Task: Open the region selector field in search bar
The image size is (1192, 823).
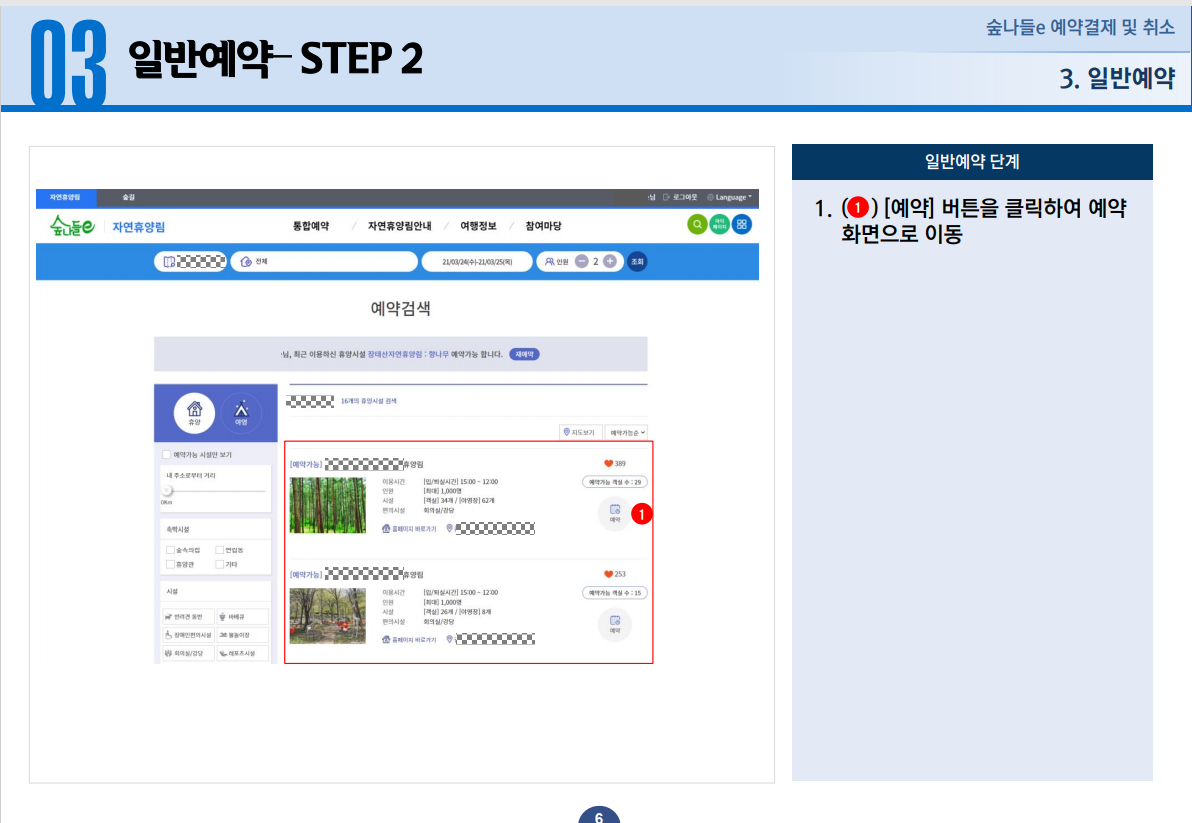Action: tap(190, 261)
